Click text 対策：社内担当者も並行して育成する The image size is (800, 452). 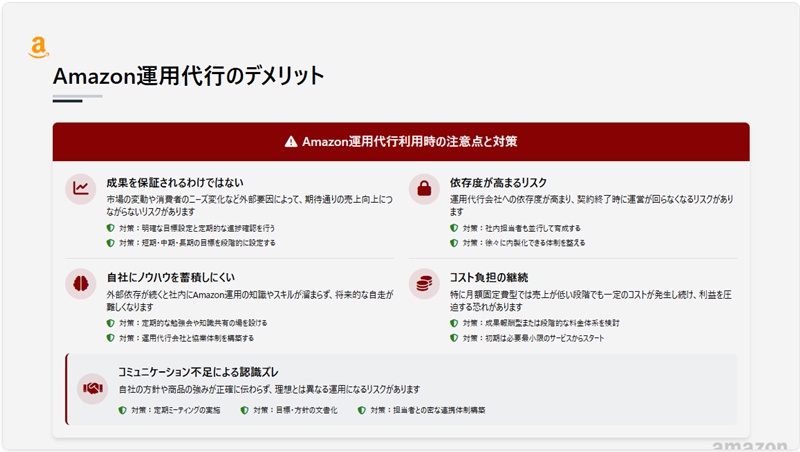(521, 228)
